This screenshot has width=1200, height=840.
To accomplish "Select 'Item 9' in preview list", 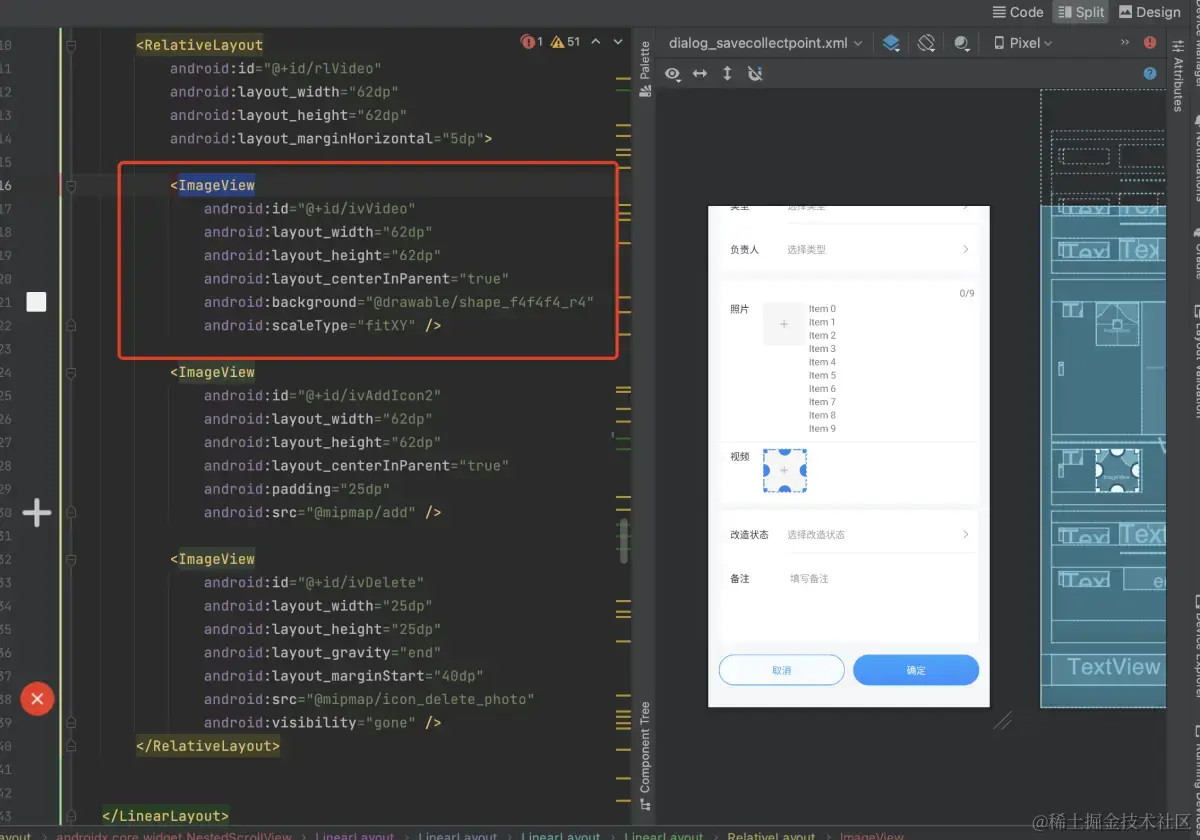I will (x=822, y=428).
